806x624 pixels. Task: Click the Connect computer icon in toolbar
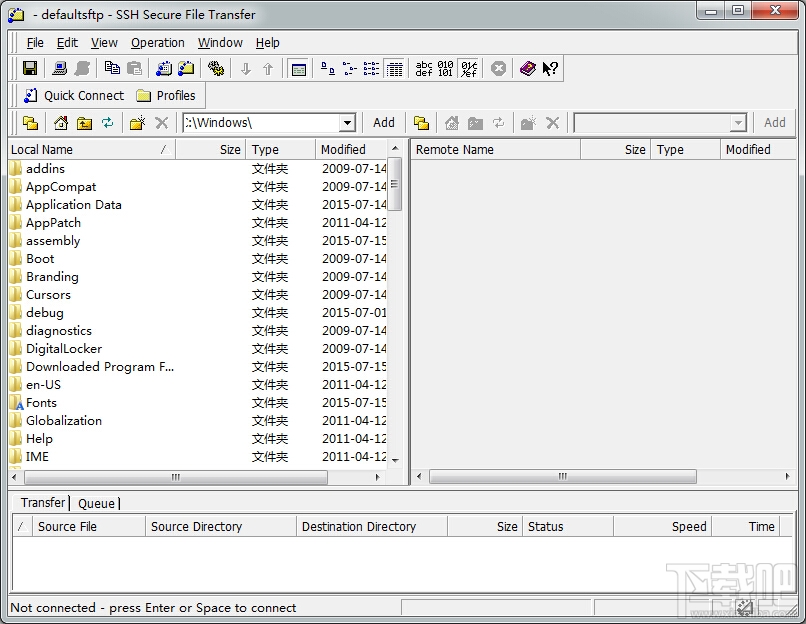pos(60,68)
